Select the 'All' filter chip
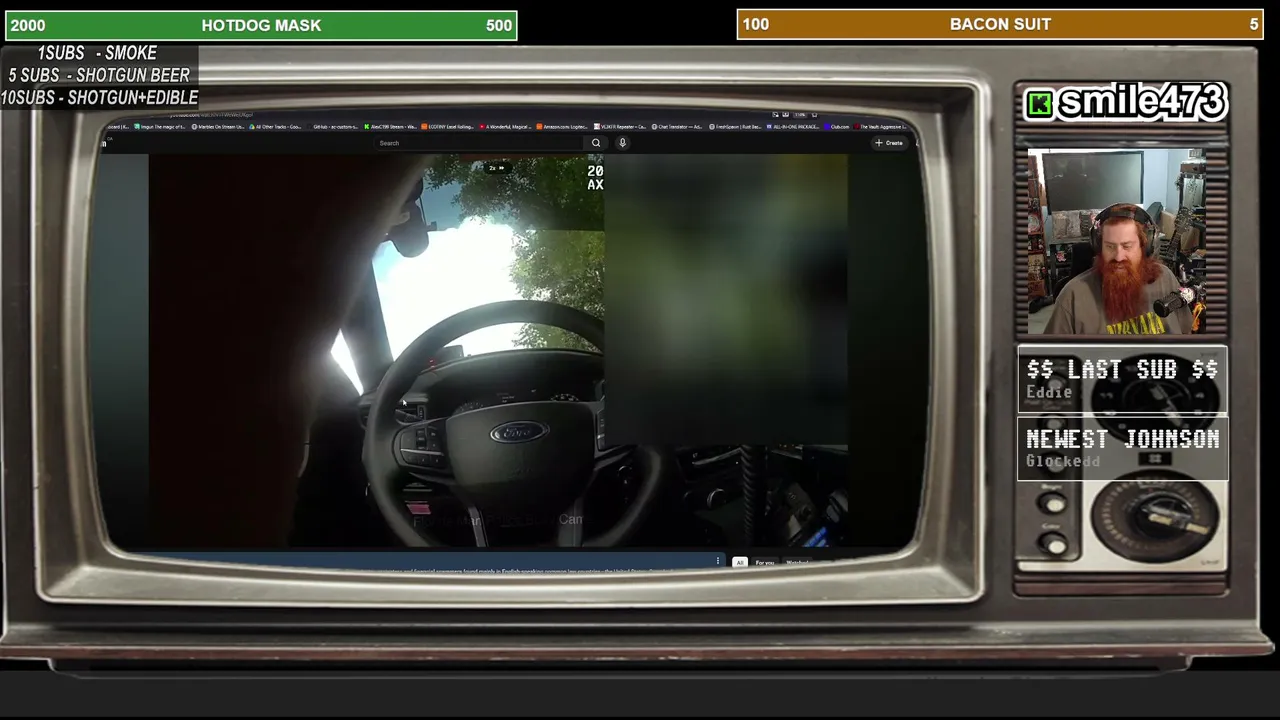The image size is (1280, 720). pos(740,563)
